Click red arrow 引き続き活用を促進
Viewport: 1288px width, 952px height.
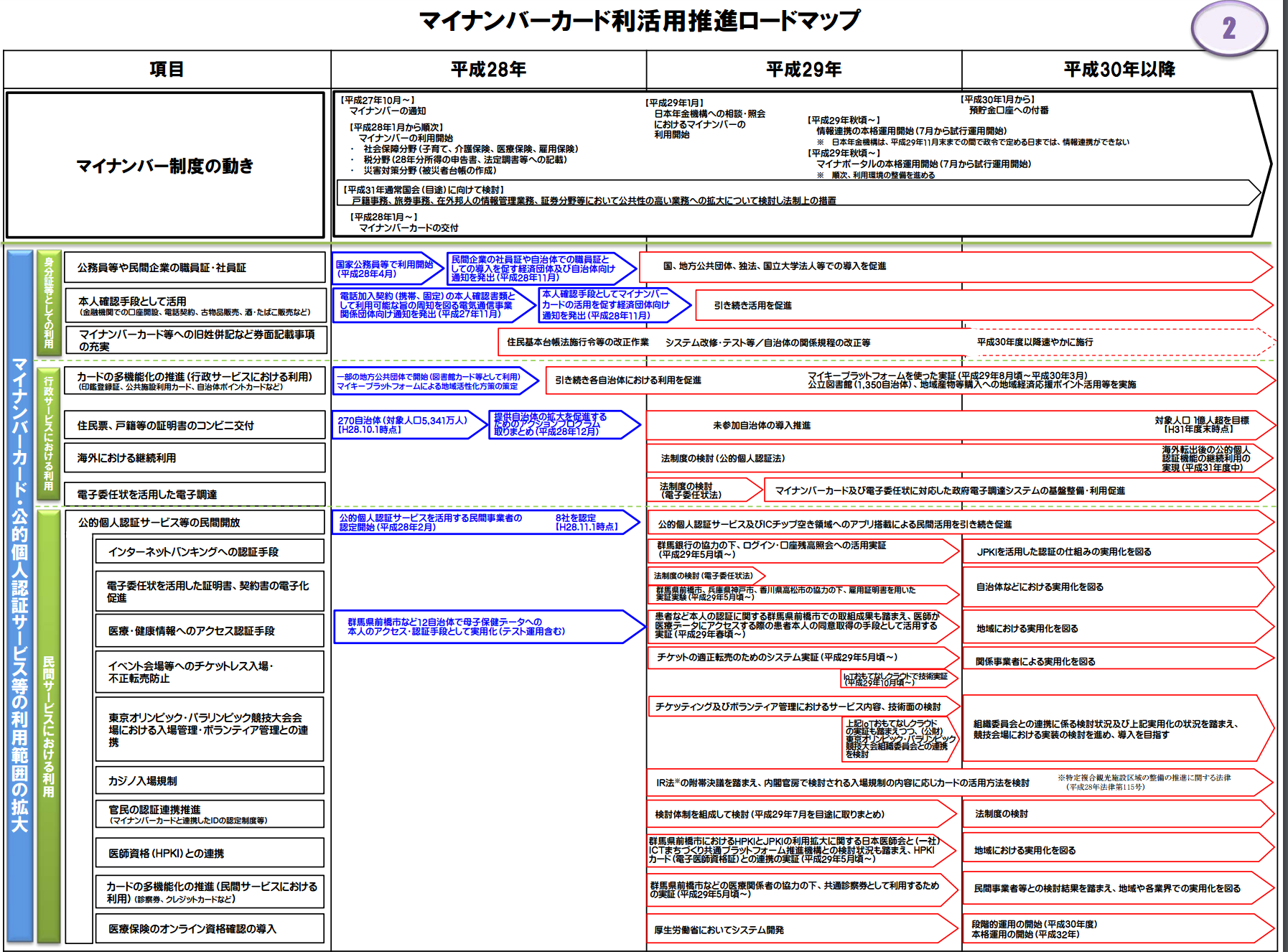click(x=984, y=305)
